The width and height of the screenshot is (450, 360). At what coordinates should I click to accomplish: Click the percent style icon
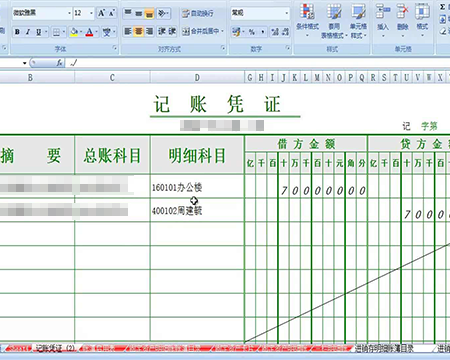click(x=252, y=32)
